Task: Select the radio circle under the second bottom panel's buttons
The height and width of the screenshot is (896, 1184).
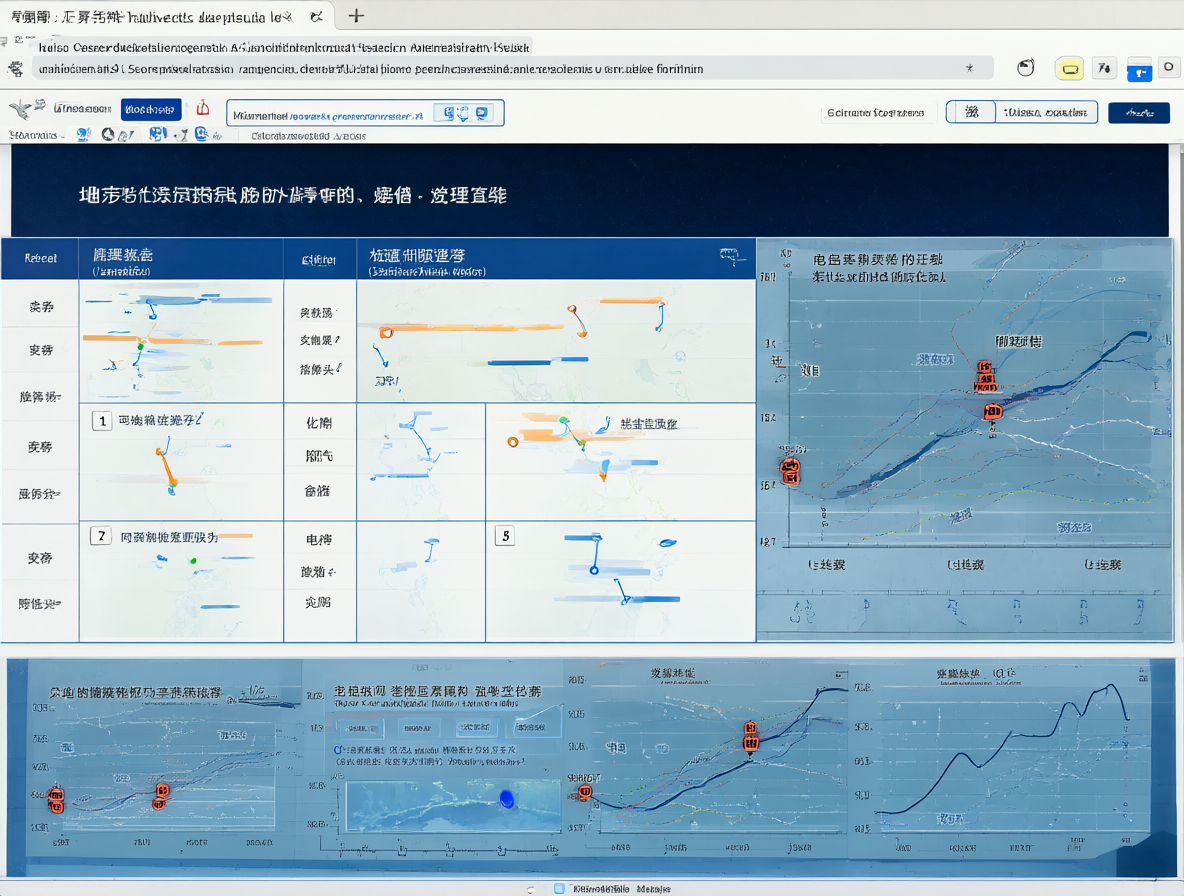Action: 338,750
